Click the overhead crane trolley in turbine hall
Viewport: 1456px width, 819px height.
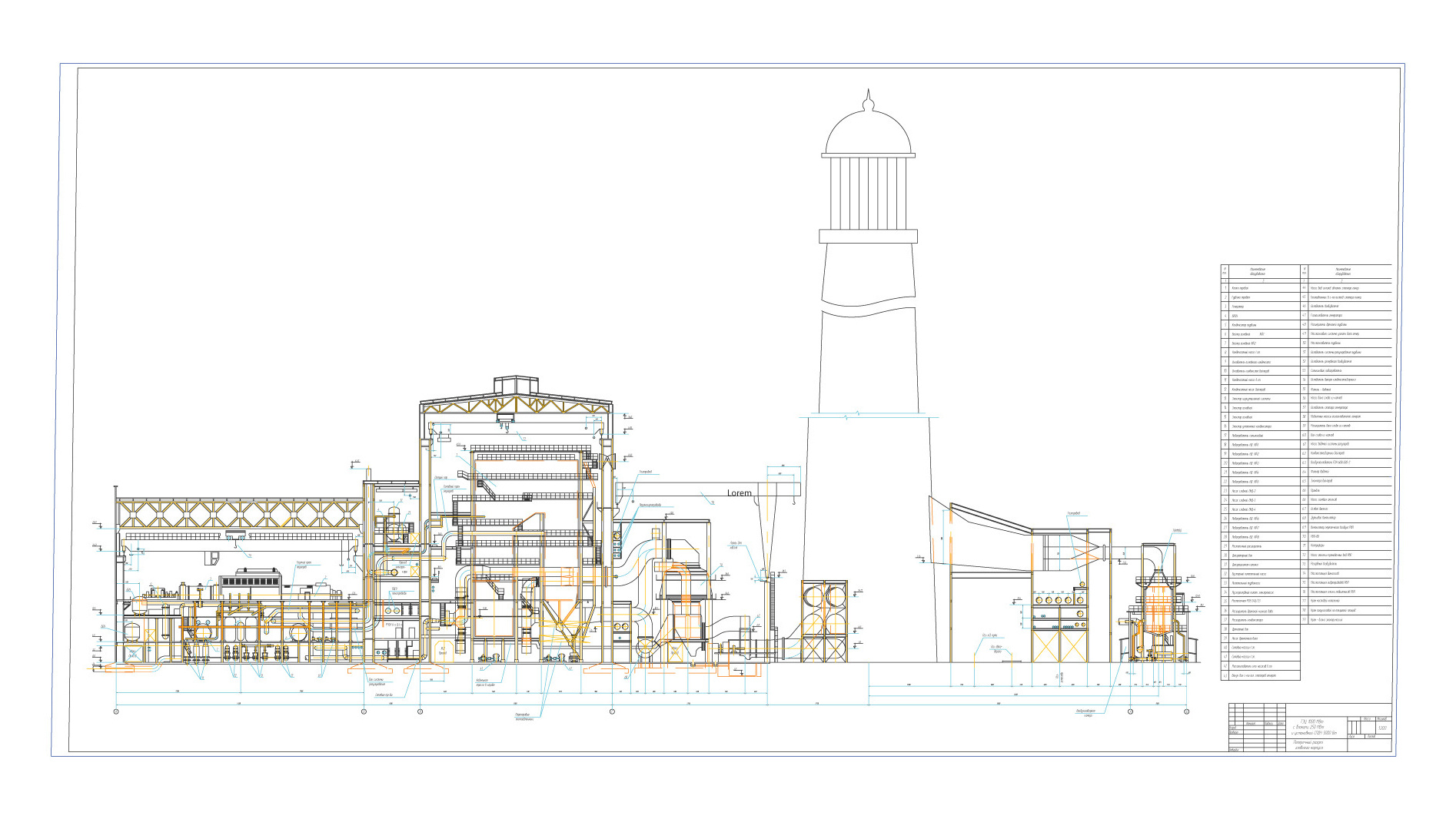click(x=235, y=535)
